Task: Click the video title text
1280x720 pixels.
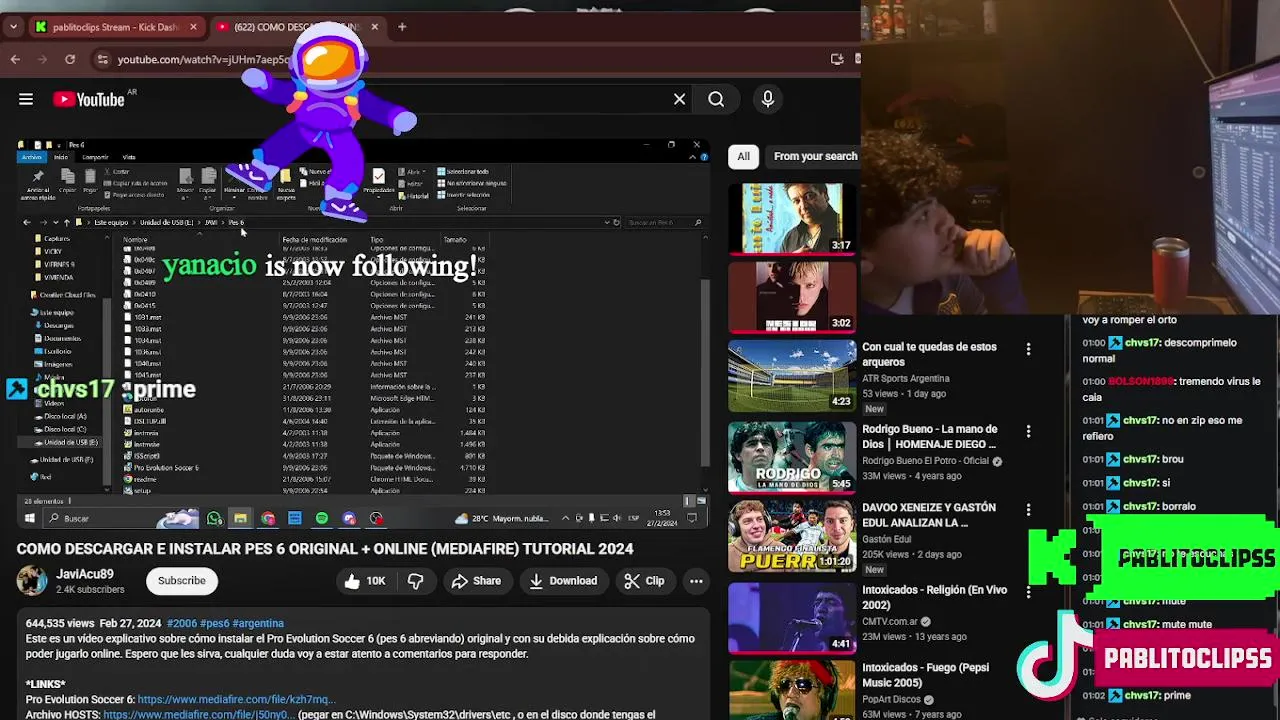Action: (x=325, y=549)
